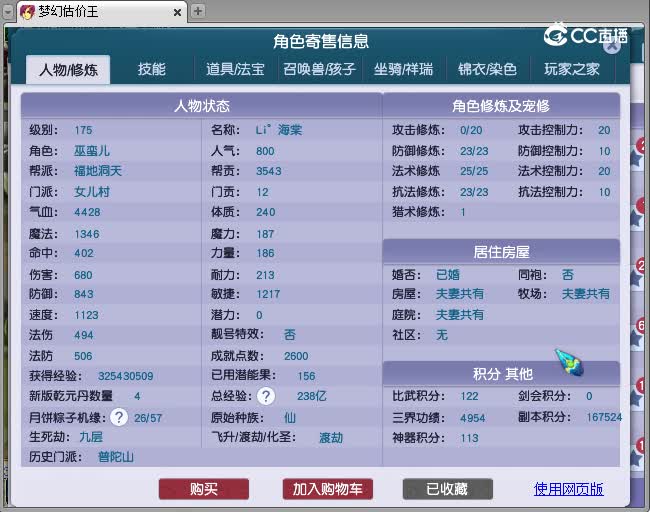Image resolution: width=650 pixels, height=512 pixels.
Task: Open the 道具/法宝 tab
Action: 235,69
